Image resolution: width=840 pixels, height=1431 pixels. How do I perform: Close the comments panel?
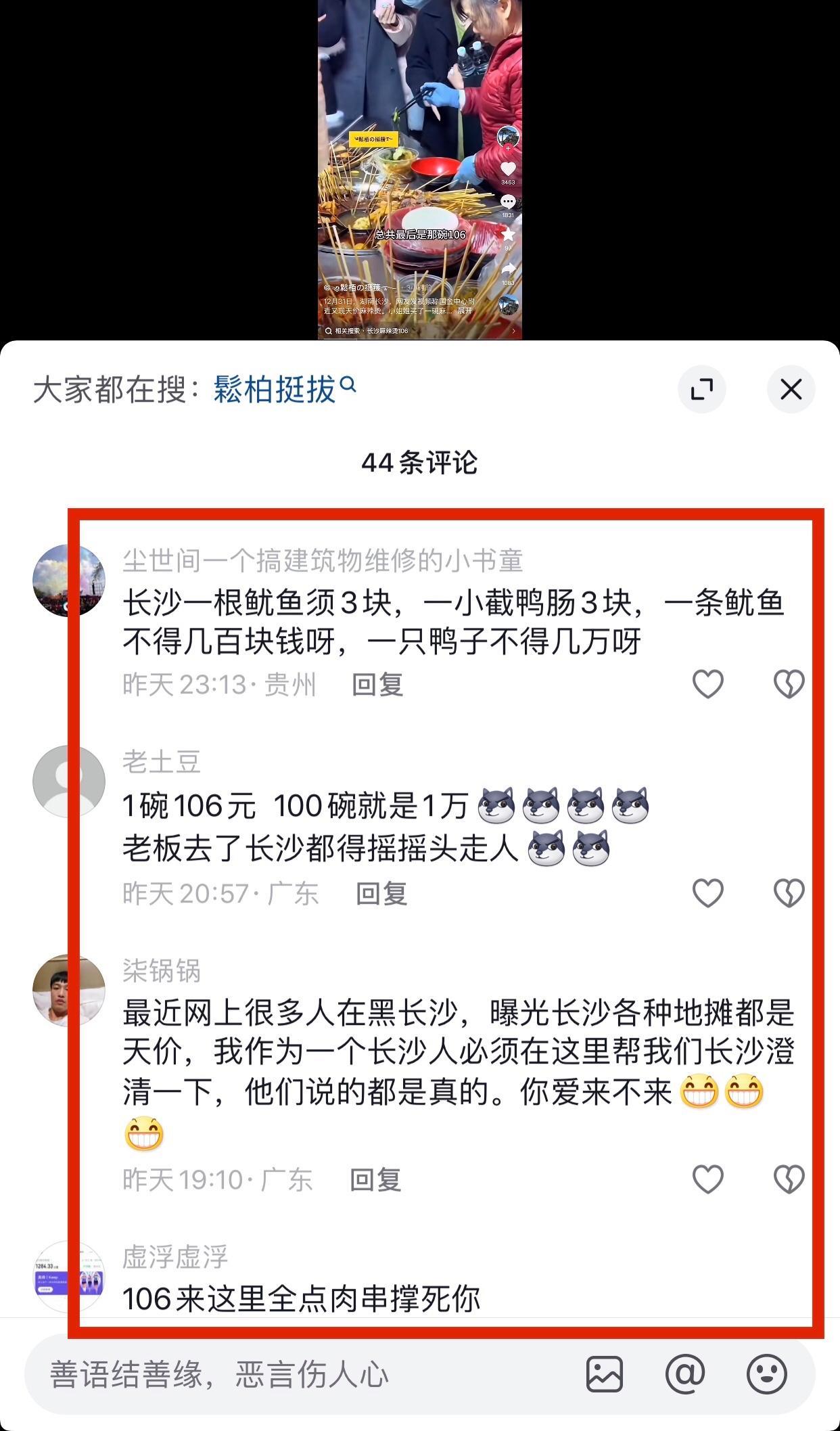791,389
